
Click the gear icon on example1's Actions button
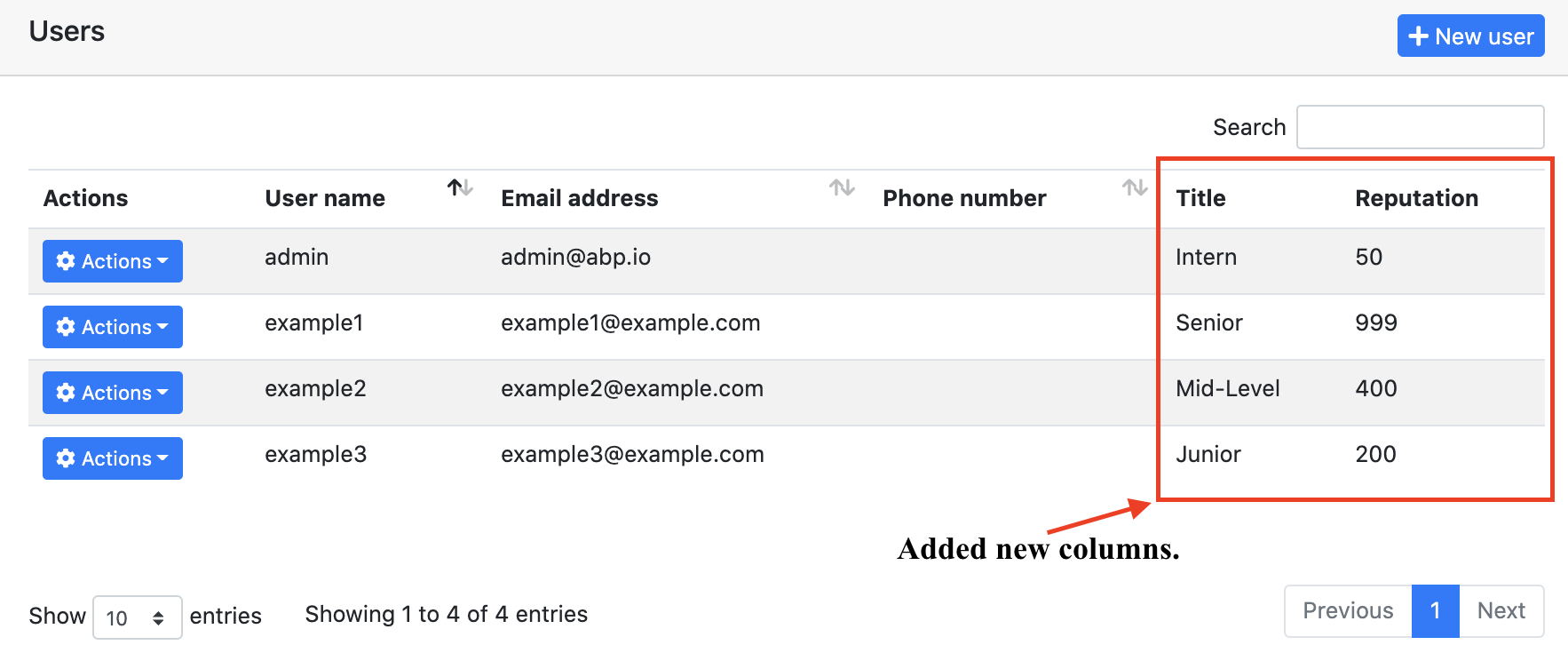coord(66,326)
